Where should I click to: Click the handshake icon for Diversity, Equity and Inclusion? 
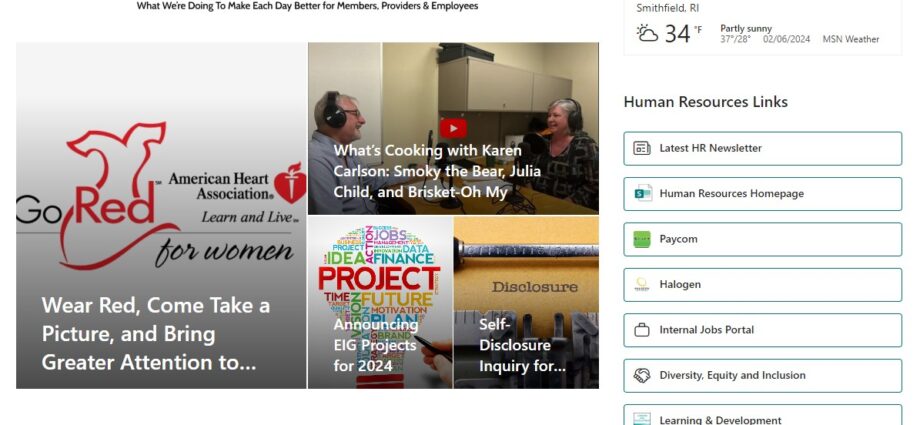[642, 375]
